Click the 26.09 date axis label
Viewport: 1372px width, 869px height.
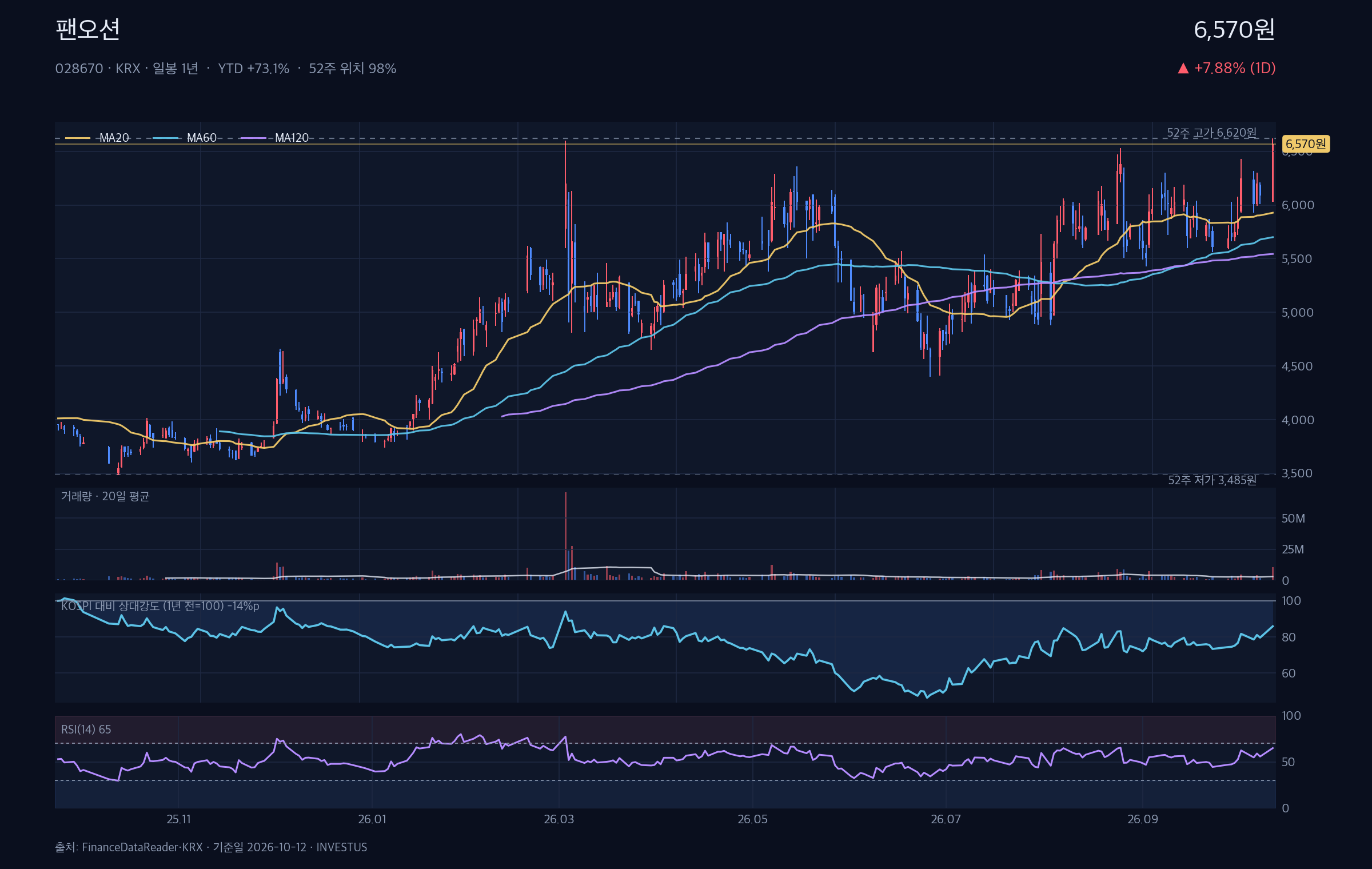click(1143, 819)
